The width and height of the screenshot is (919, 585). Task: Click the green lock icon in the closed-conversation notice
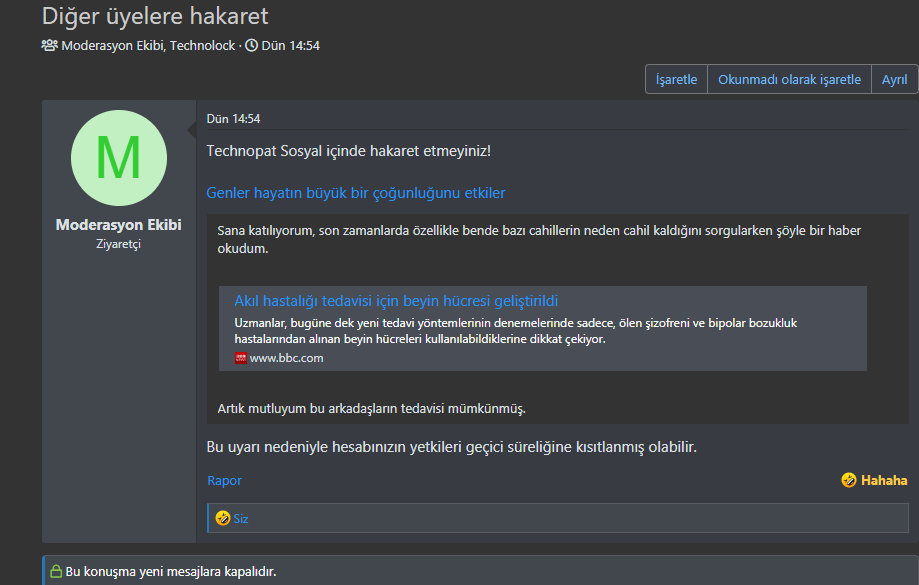click(56, 570)
